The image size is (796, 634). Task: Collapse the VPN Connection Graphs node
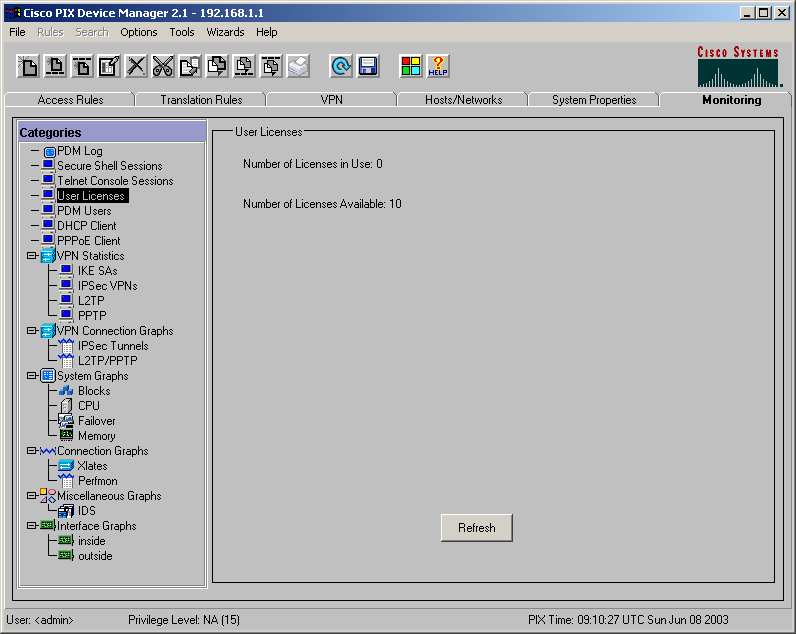point(32,330)
